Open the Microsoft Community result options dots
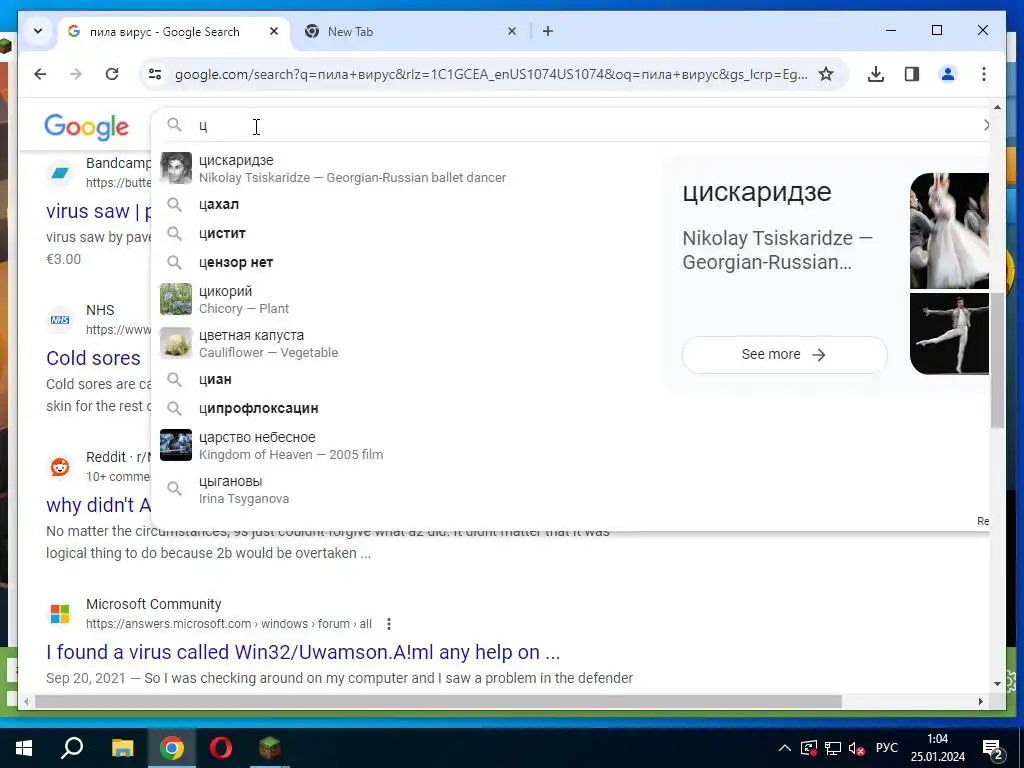The height and width of the screenshot is (768, 1024). pyautogui.click(x=389, y=624)
